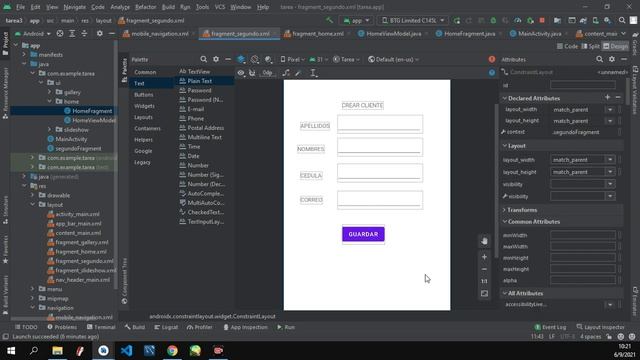Search in the Palette panel
The image size is (640, 360).
(203, 60)
